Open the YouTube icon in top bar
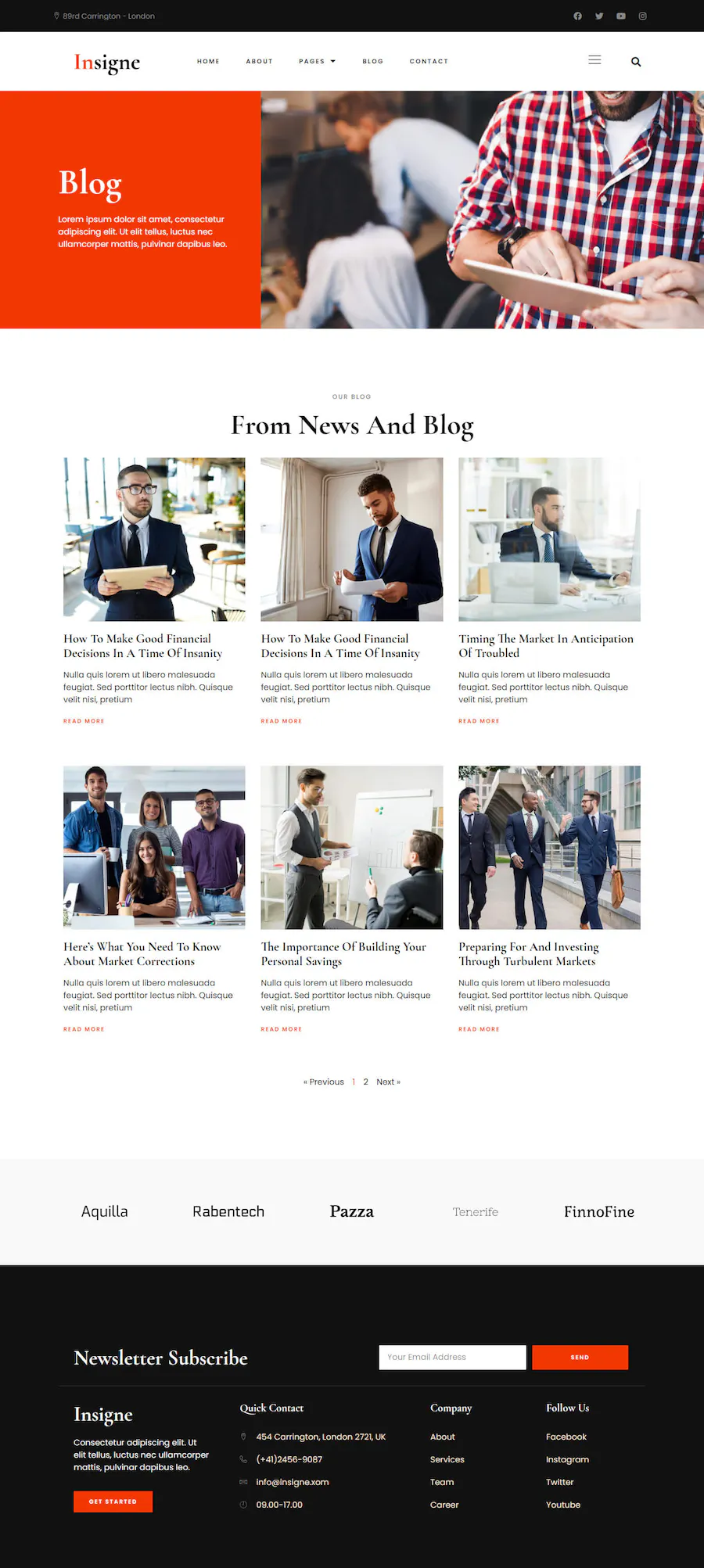The height and width of the screenshot is (1568, 704). [x=621, y=16]
